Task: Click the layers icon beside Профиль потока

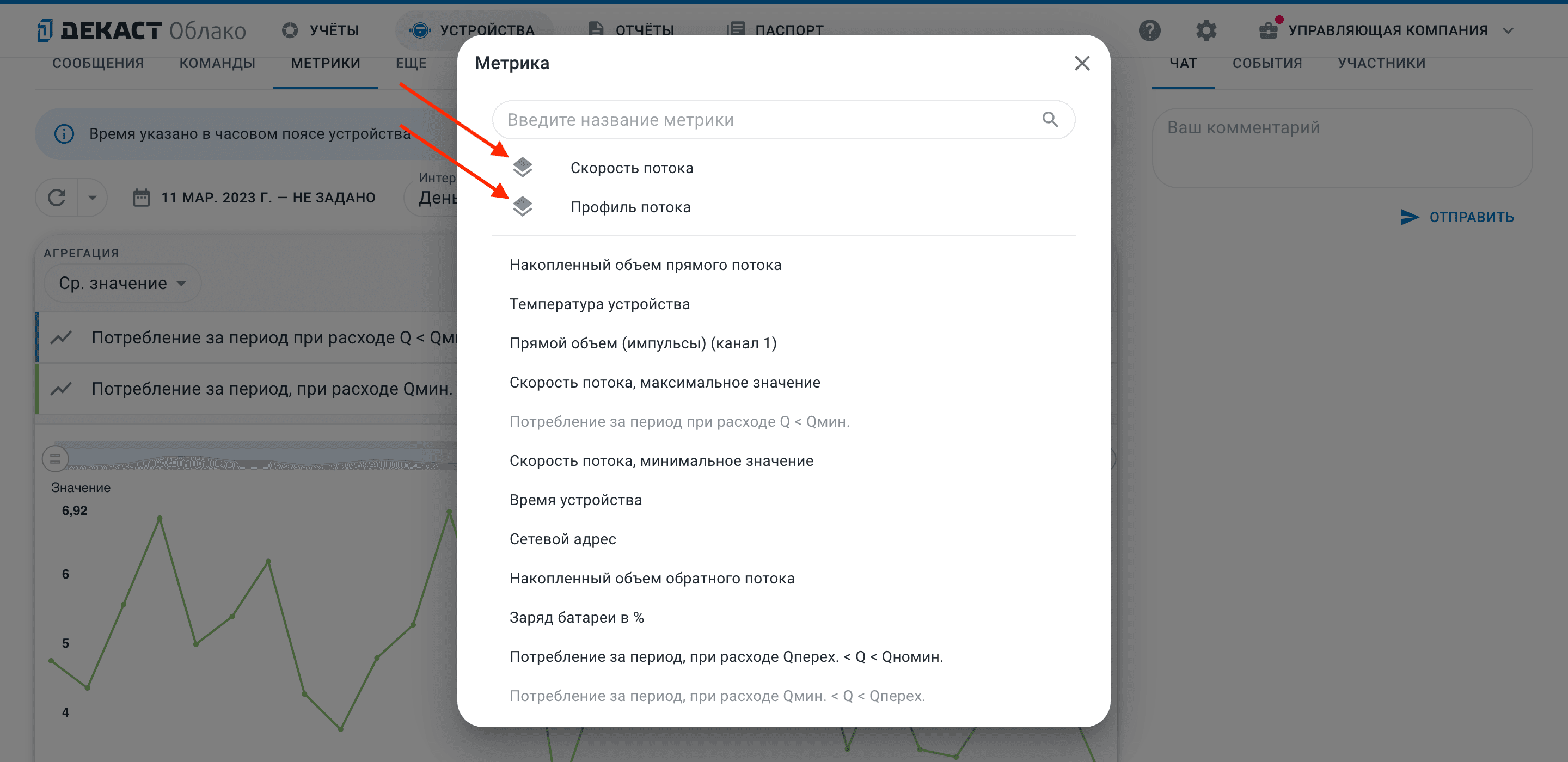Action: (522, 207)
